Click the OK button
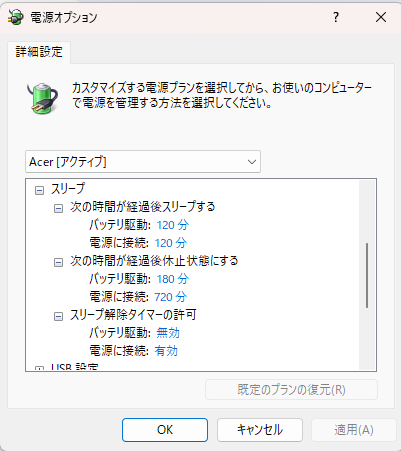The width and height of the screenshot is (401, 451). pyautogui.click(x=165, y=430)
